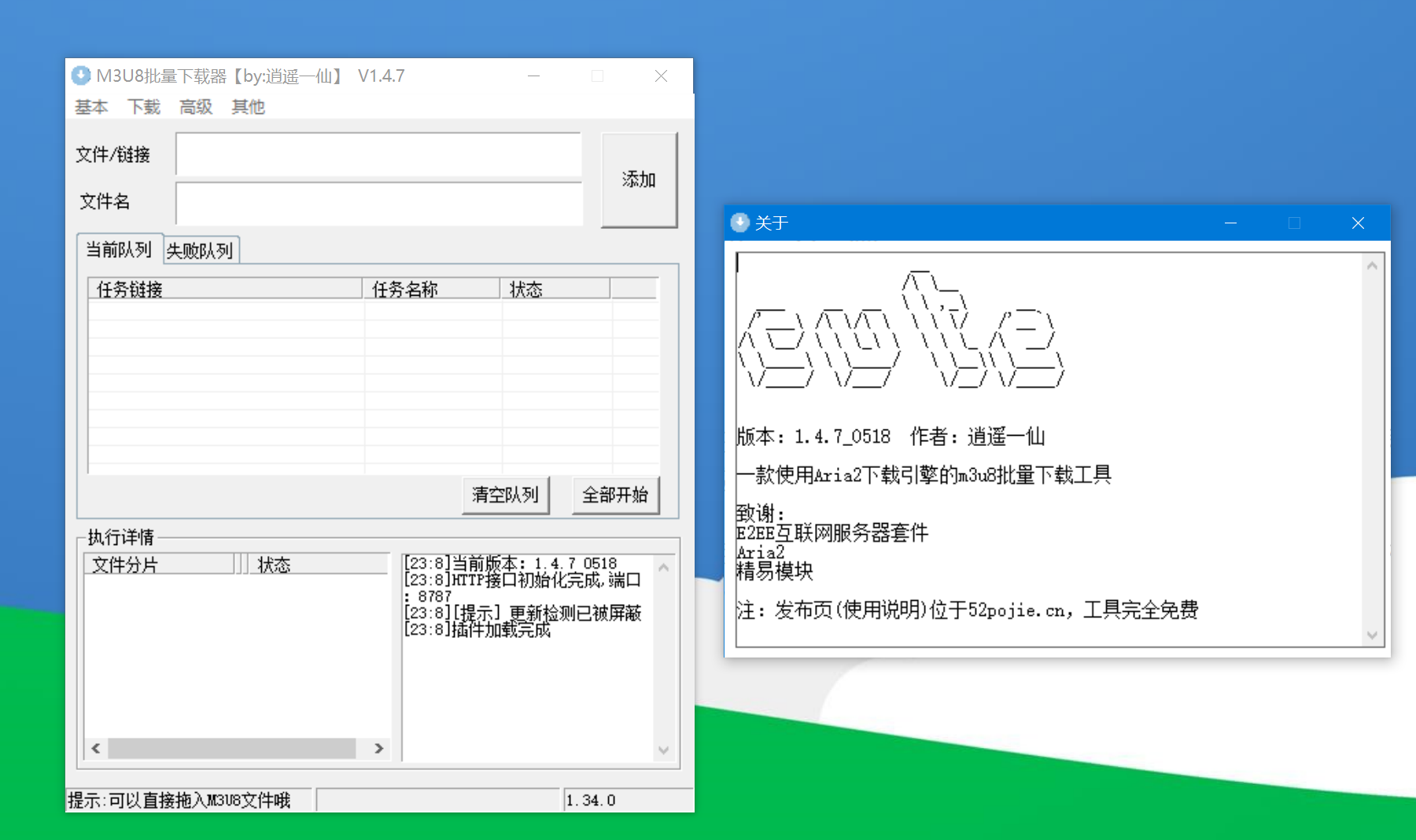Close the 关于 window
Screen dimensions: 1416x840
pos(1358,223)
